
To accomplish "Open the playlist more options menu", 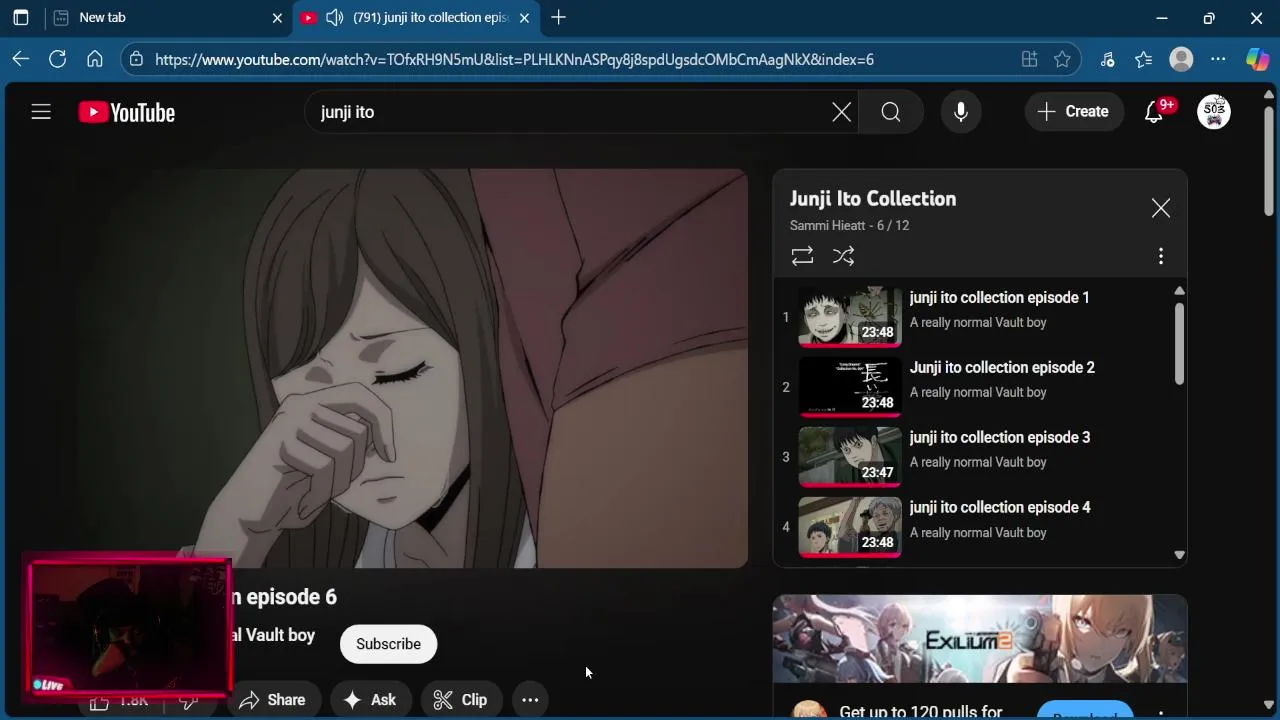I will (1161, 257).
